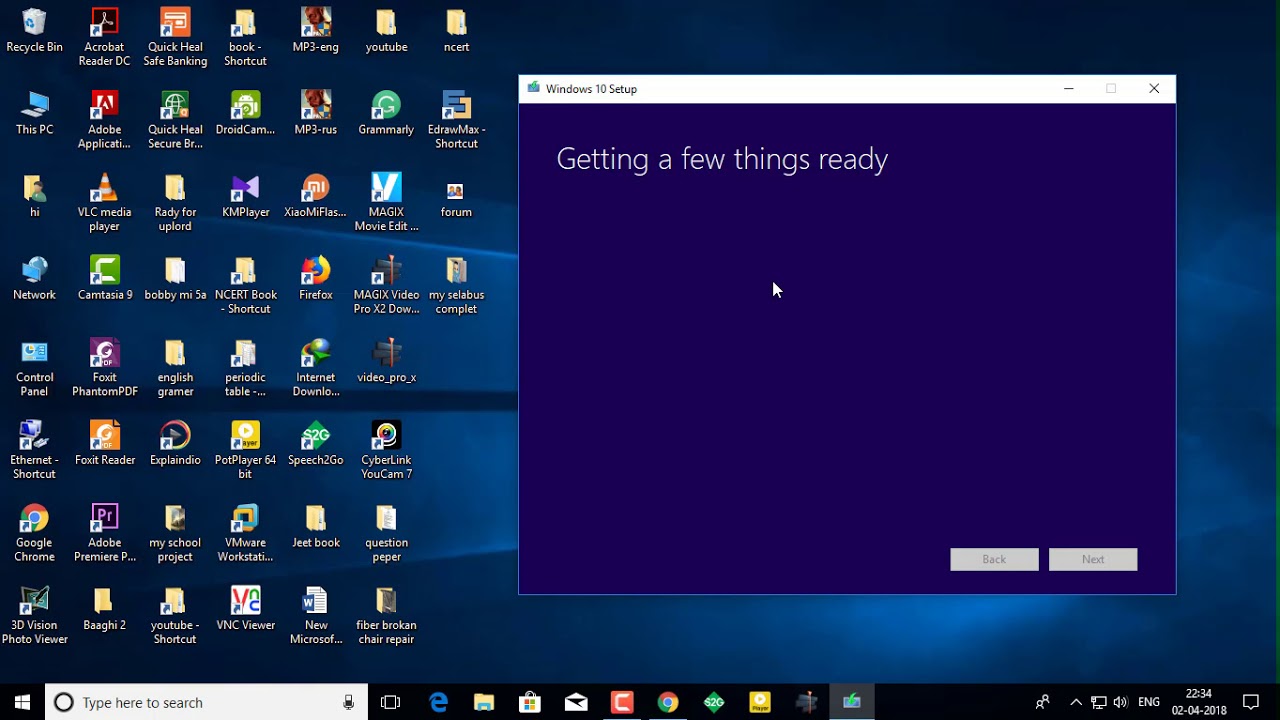Screen dimensions: 1280x720
Task: Launch Microsoft Edge from the taskbar
Action: click(438, 702)
